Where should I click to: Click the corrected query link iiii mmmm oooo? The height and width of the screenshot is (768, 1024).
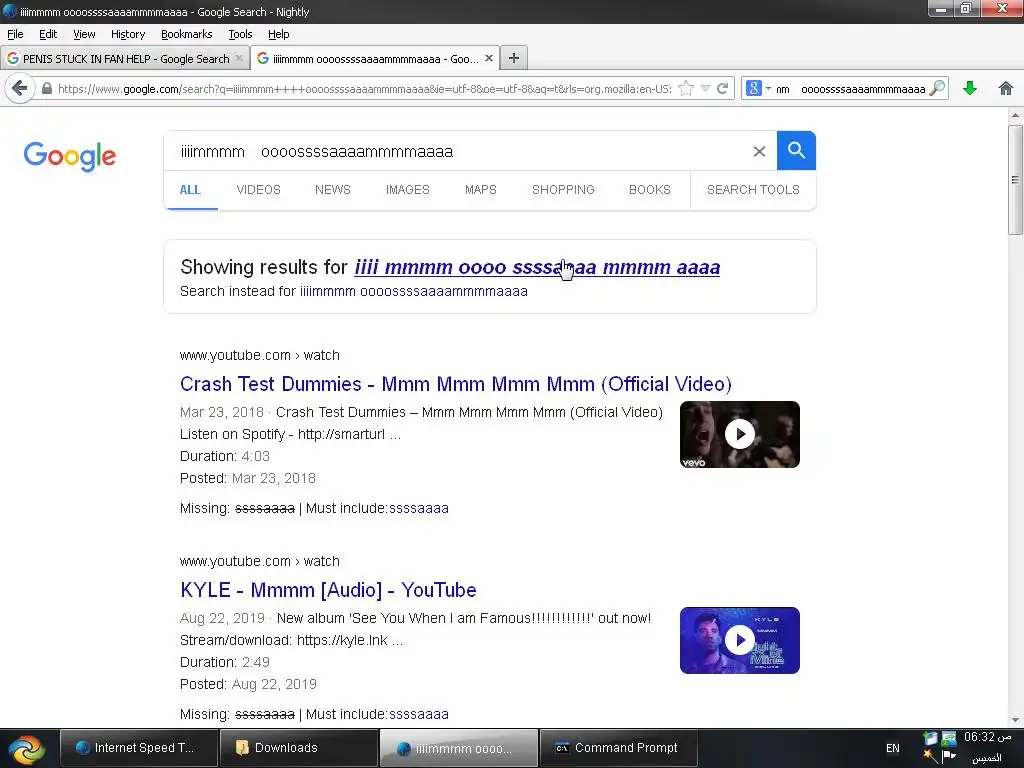coord(537,267)
